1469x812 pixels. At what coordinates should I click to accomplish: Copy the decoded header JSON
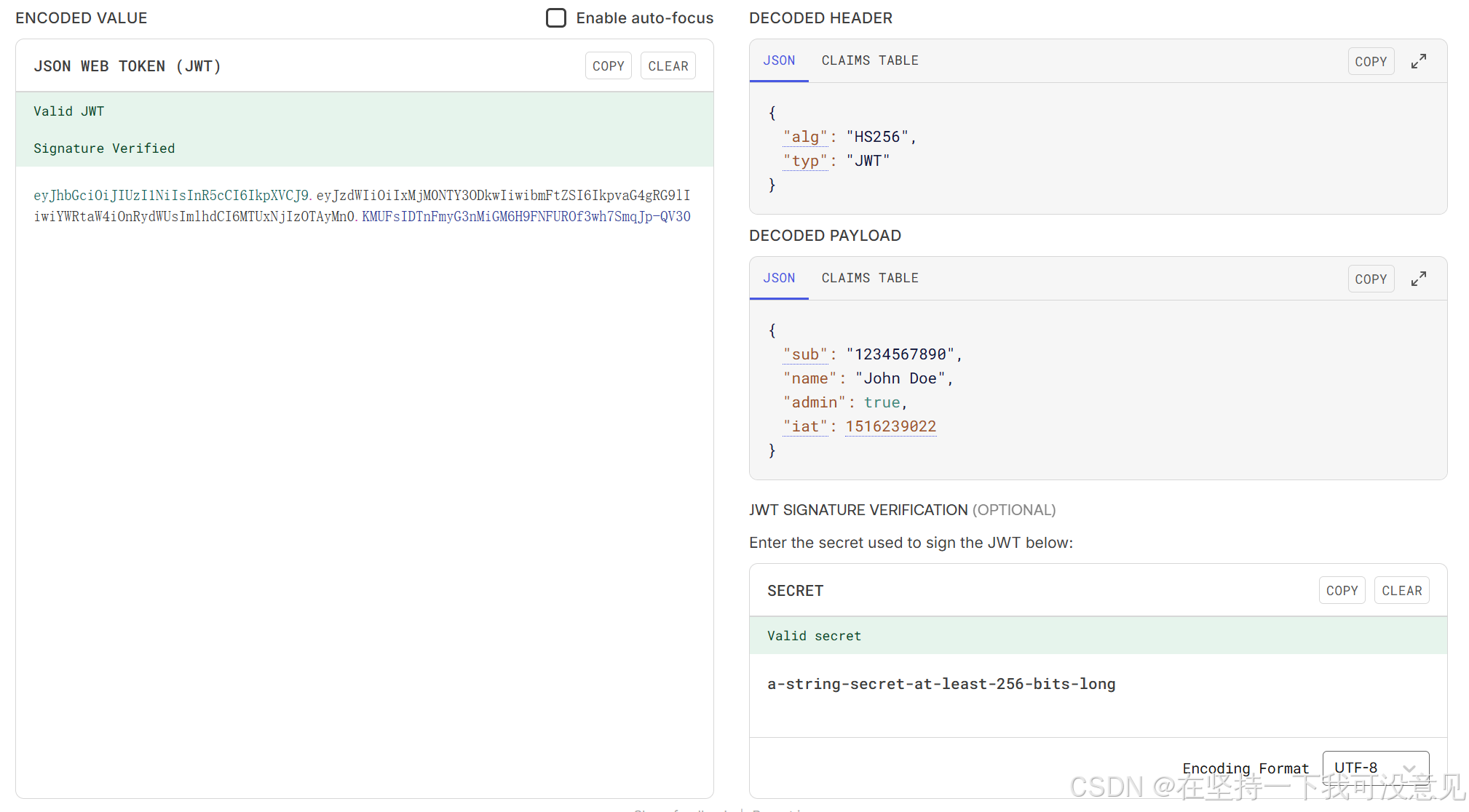1371,61
